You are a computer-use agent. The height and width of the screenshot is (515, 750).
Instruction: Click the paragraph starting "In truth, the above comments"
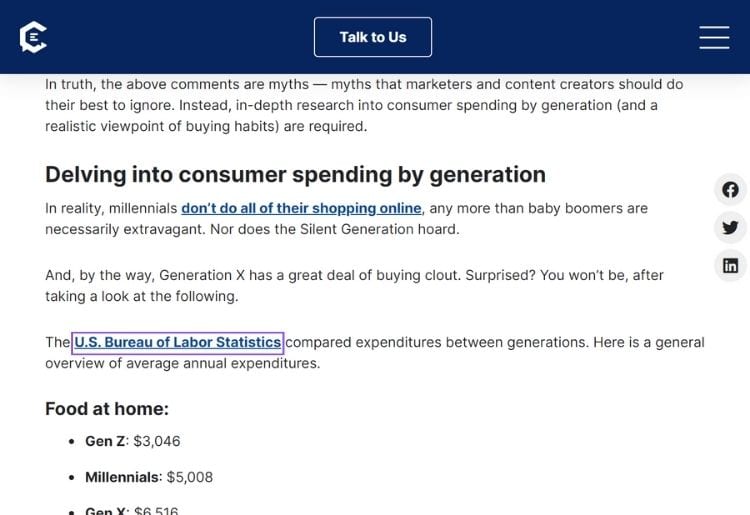364,105
